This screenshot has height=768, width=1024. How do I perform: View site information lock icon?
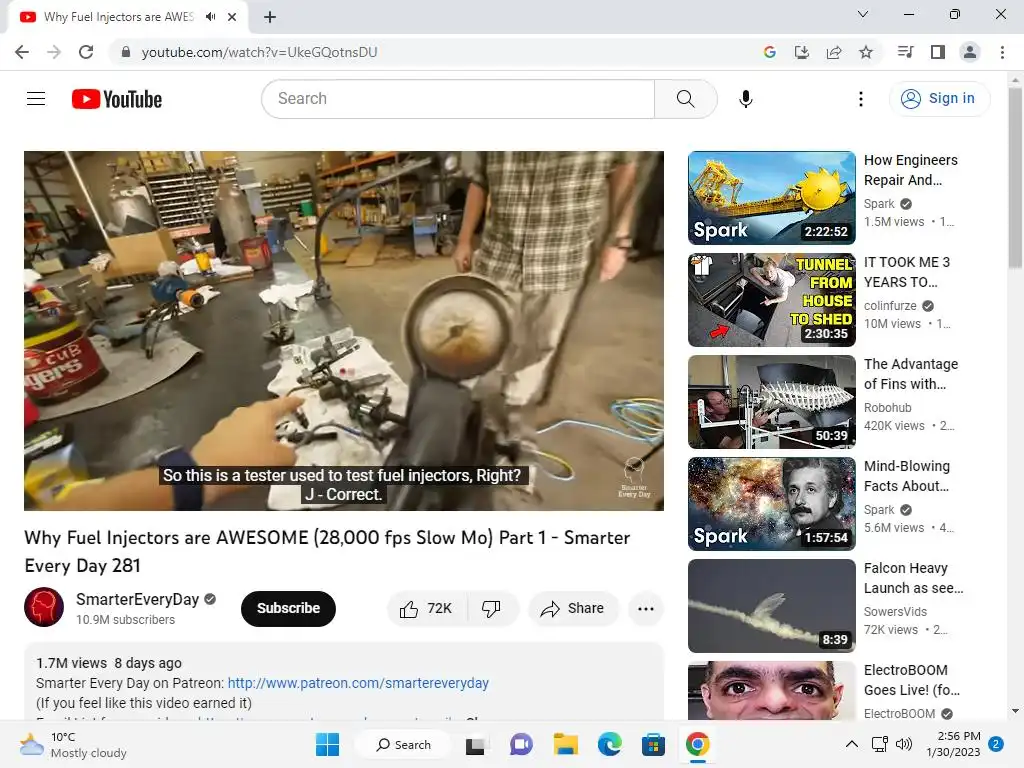[126, 52]
